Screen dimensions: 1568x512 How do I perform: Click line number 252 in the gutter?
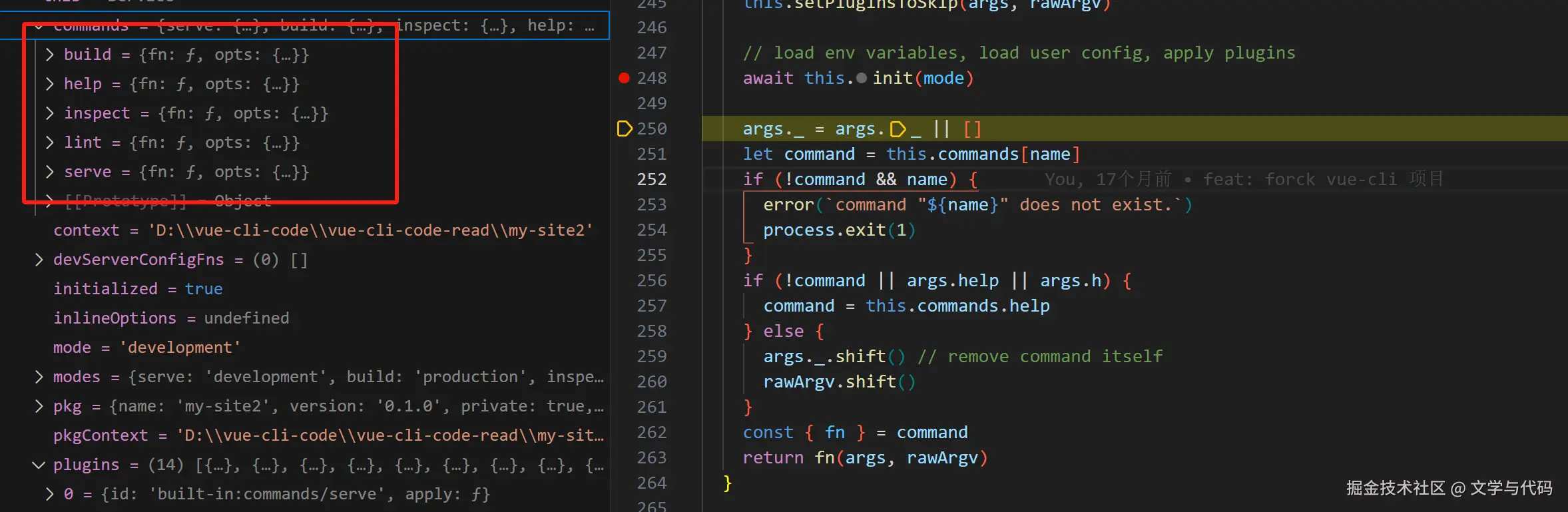point(651,180)
